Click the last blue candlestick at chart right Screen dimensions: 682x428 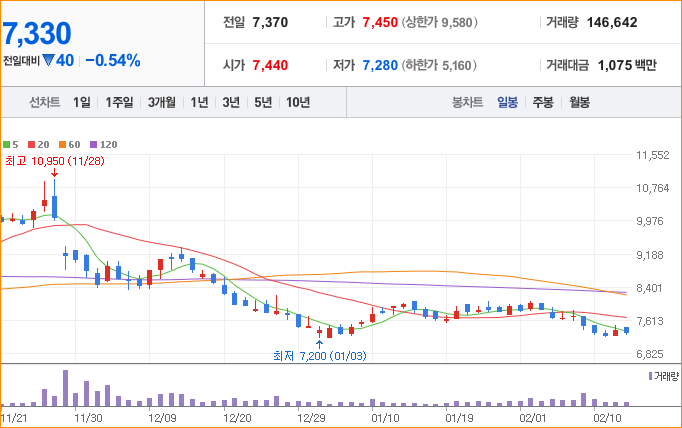pyautogui.click(x=626, y=331)
